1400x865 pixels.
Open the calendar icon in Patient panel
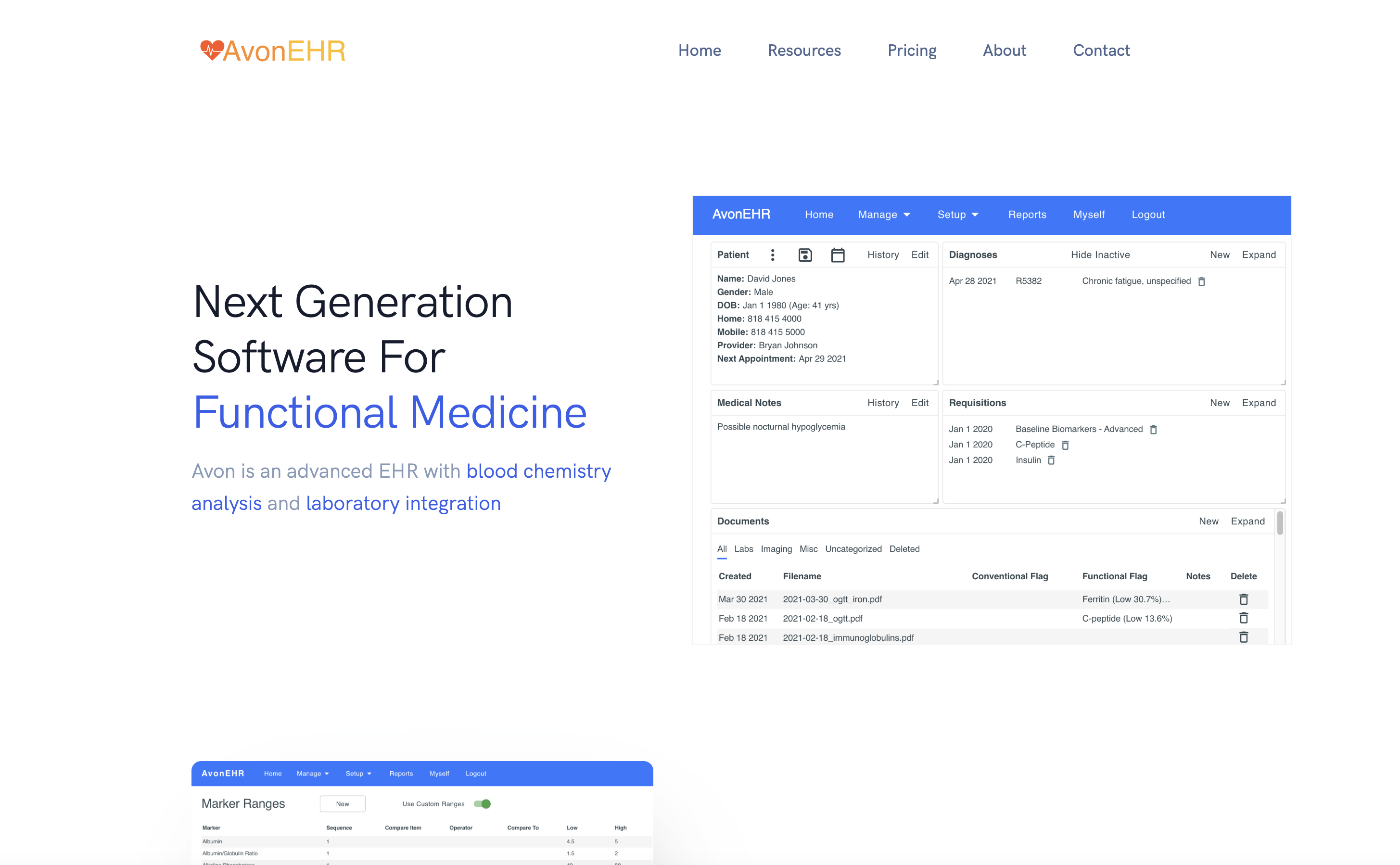tap(838, 255)
